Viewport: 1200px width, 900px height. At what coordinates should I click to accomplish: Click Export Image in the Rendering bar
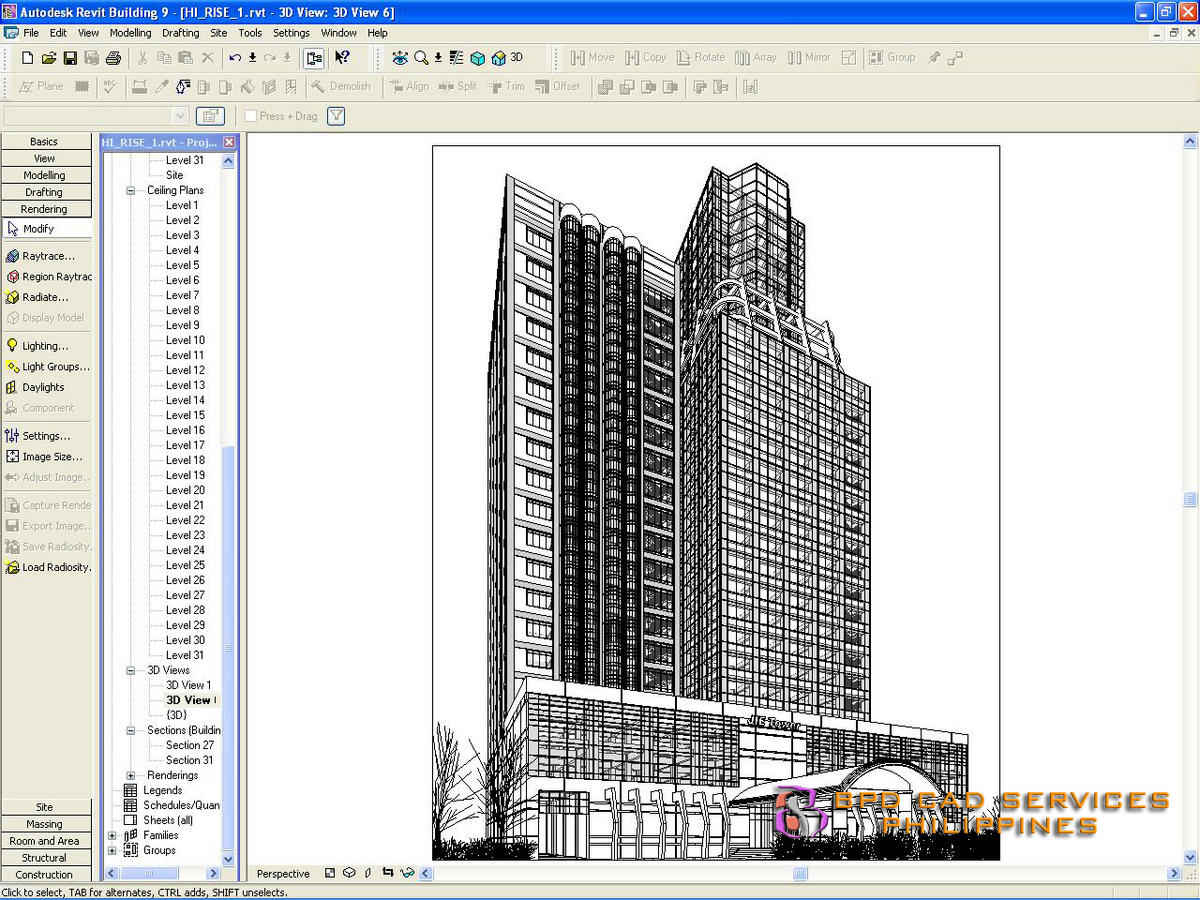tap(47, 526)
